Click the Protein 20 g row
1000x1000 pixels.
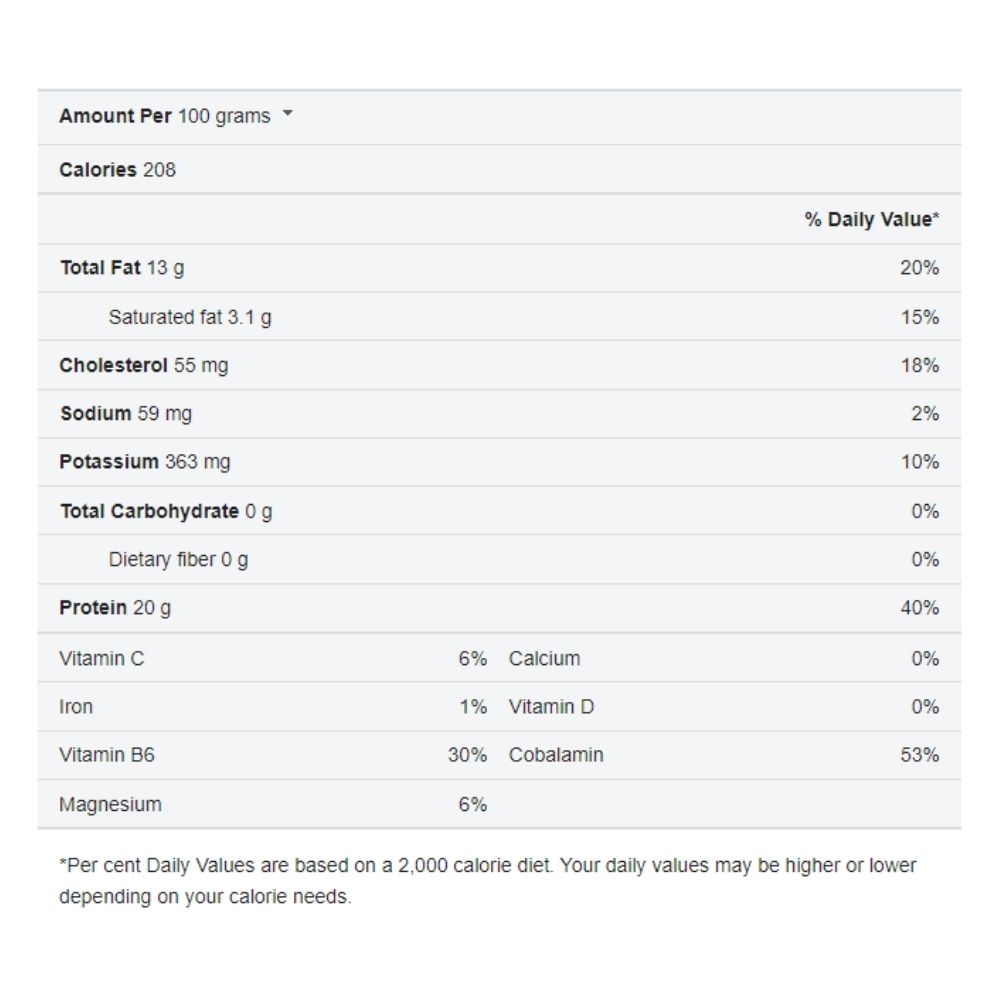coord(115,608)
